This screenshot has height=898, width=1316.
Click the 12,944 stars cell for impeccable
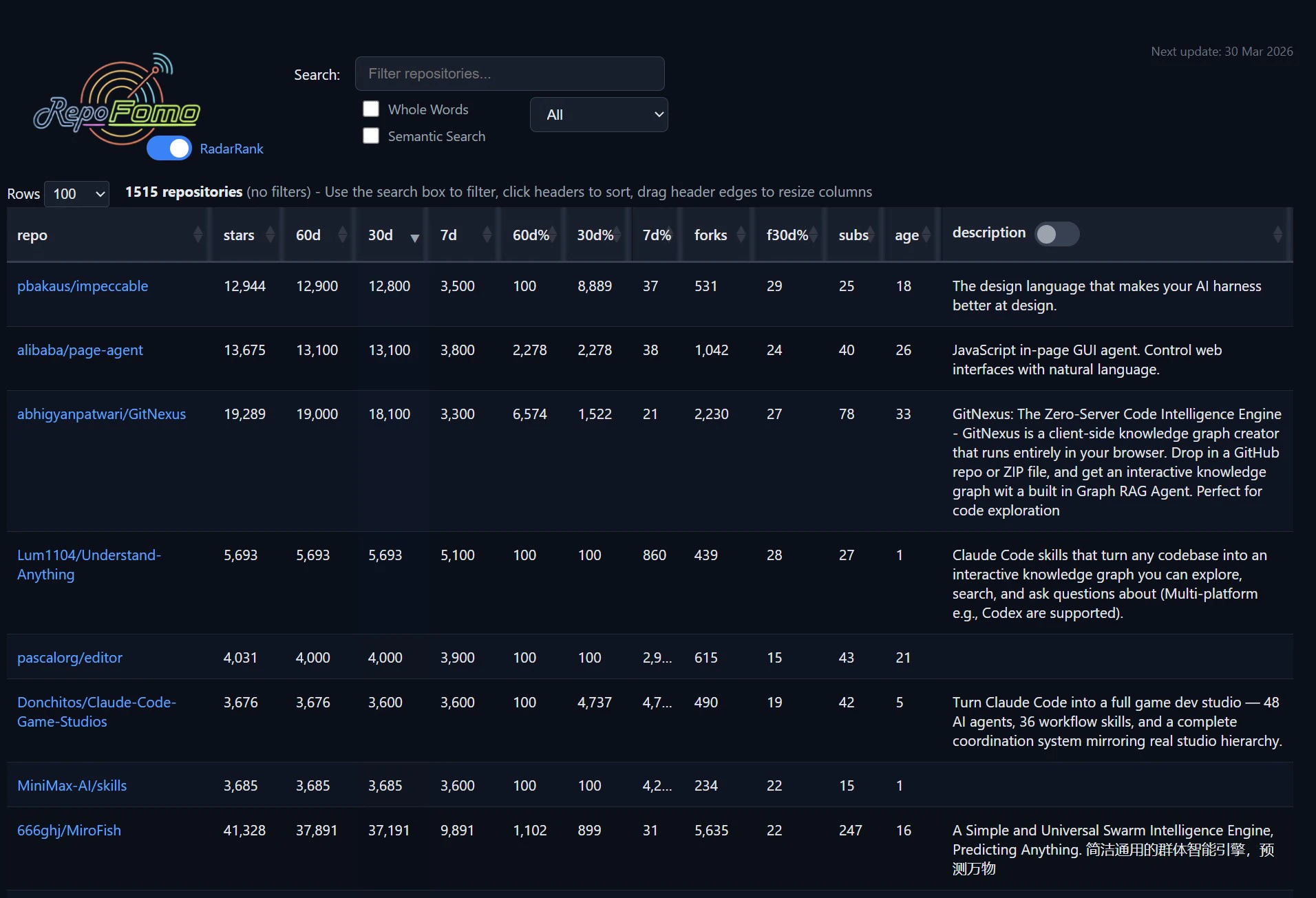pos(244,286)
